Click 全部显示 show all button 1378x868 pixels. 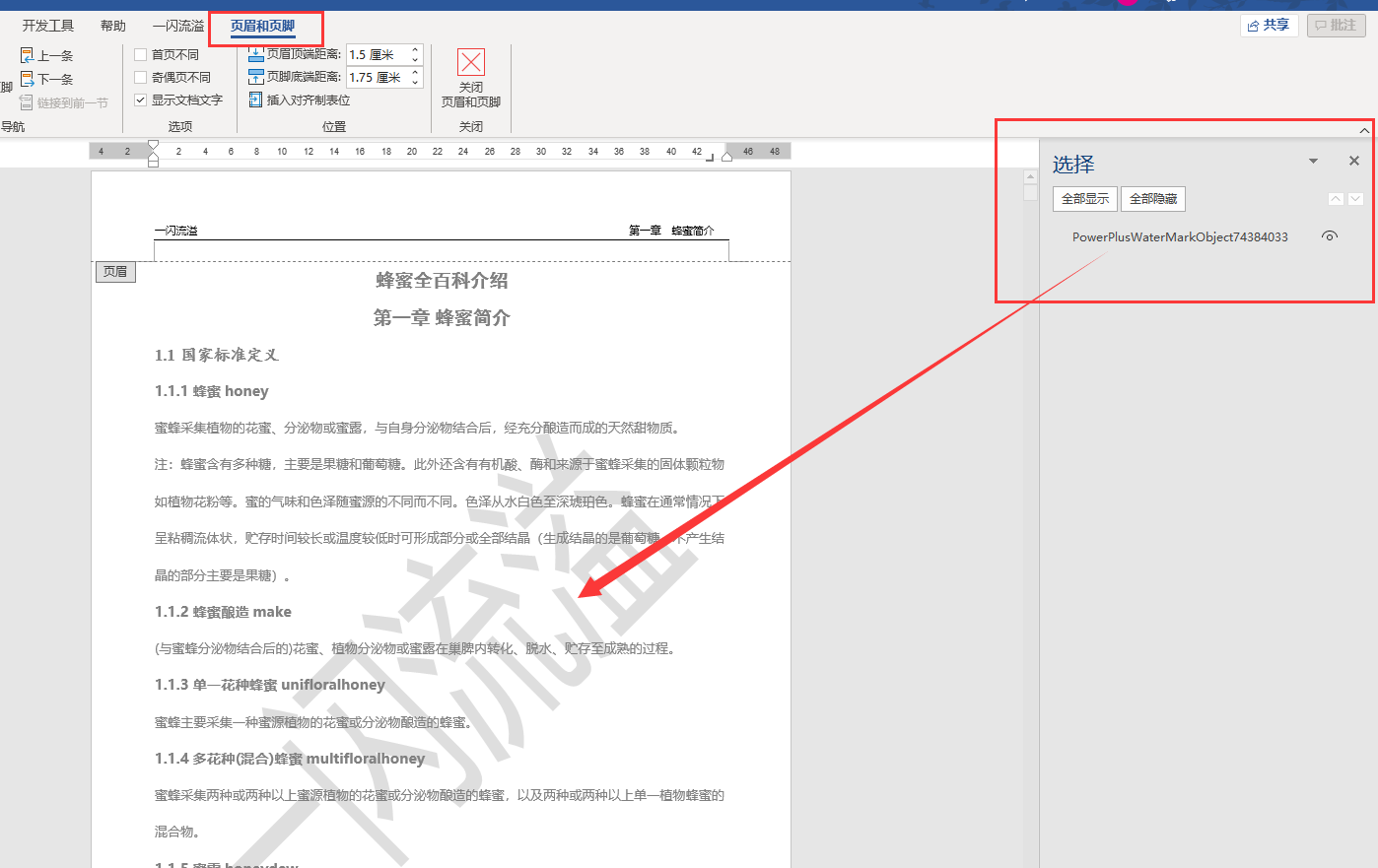pyautogui.click(x=1085, y=199)
